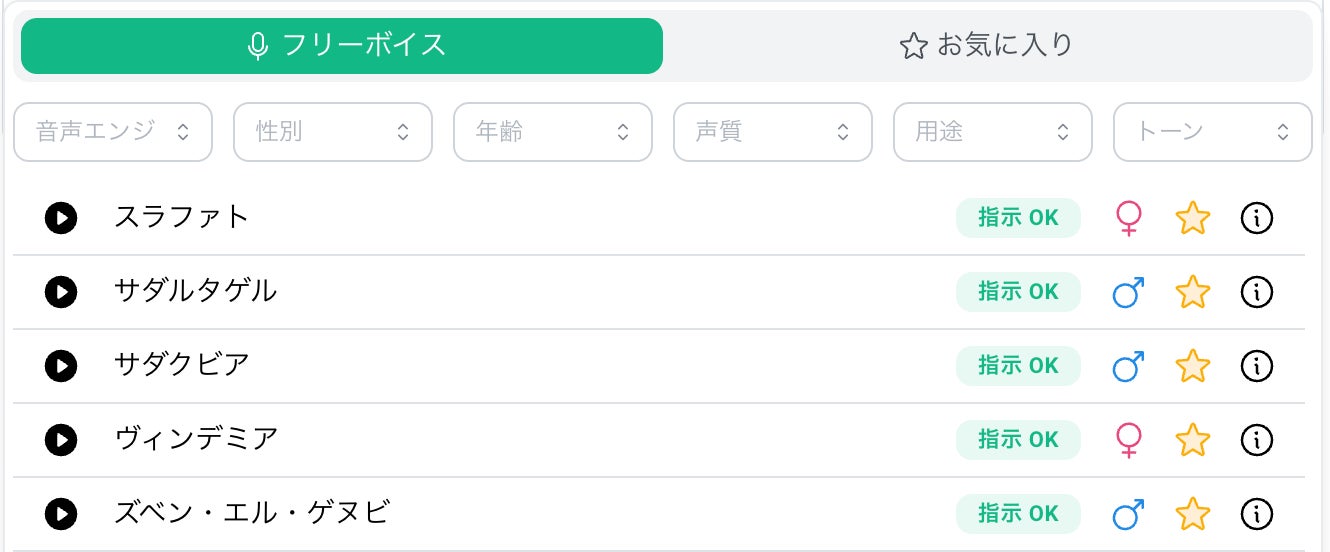This screenshot has width=1330, height=552.
Task: Expand the 性別 filter dropdown
Action: coord(333,132)
